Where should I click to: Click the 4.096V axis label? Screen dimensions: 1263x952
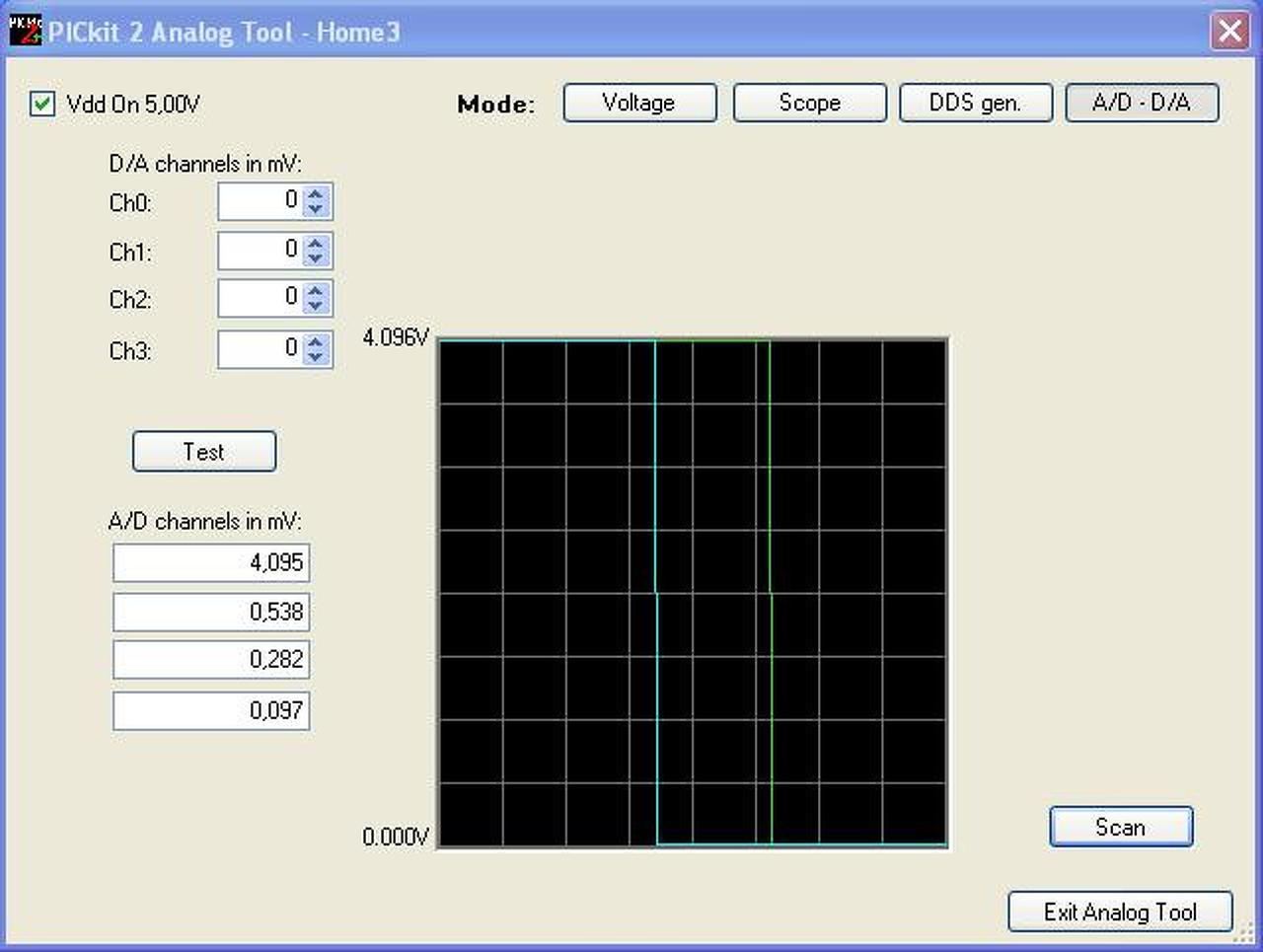[396, 337]
